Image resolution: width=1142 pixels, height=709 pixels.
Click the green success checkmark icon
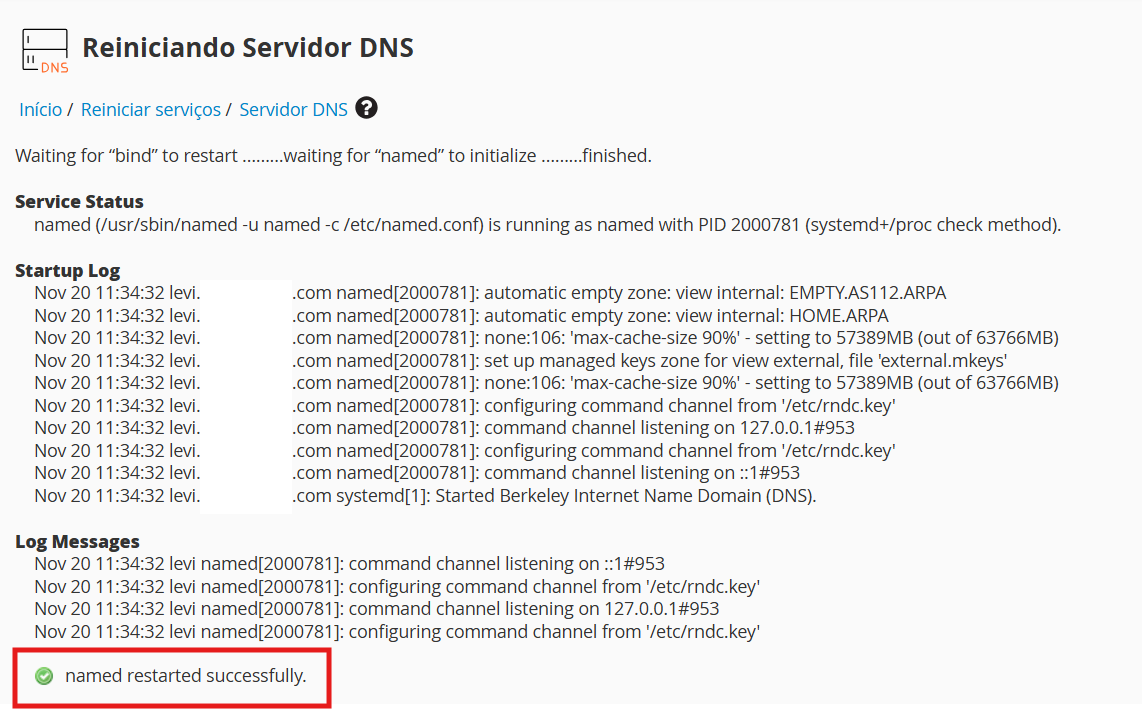click(44, 676)
